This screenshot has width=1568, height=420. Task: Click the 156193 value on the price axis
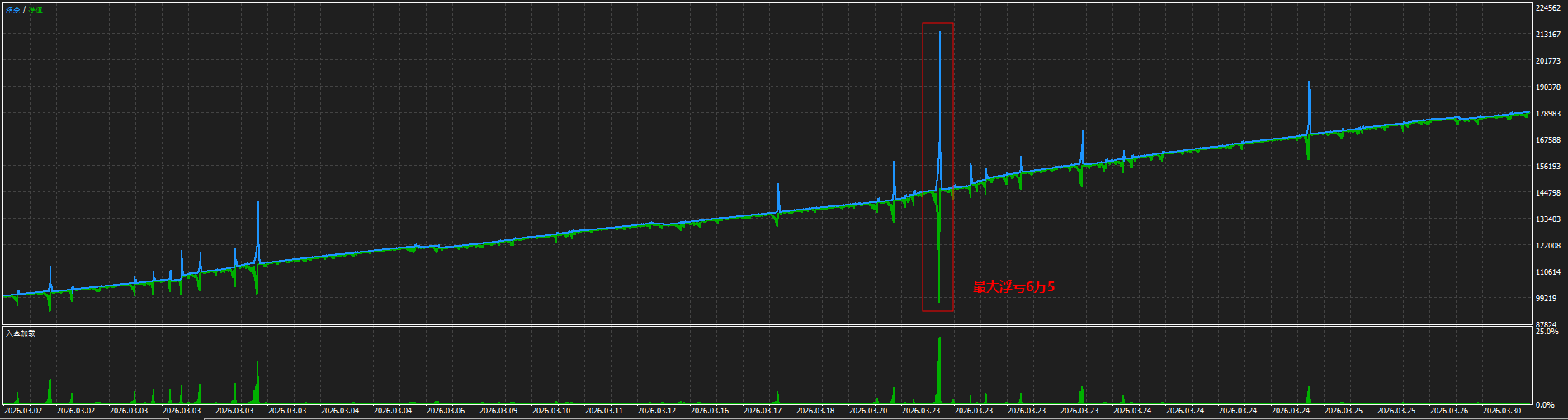click(1547, 167)
